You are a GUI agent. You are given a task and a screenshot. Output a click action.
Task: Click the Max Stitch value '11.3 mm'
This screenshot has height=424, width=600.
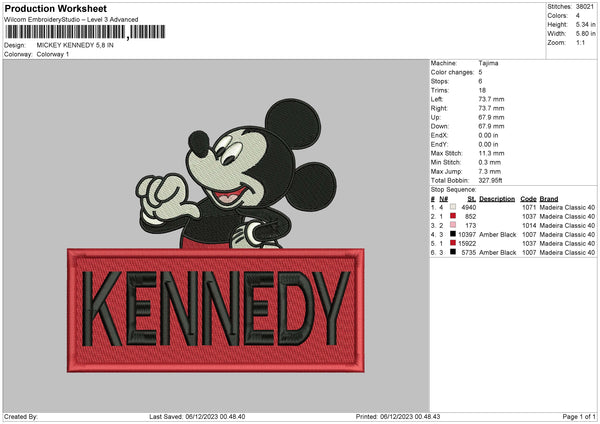coord(491,153)
